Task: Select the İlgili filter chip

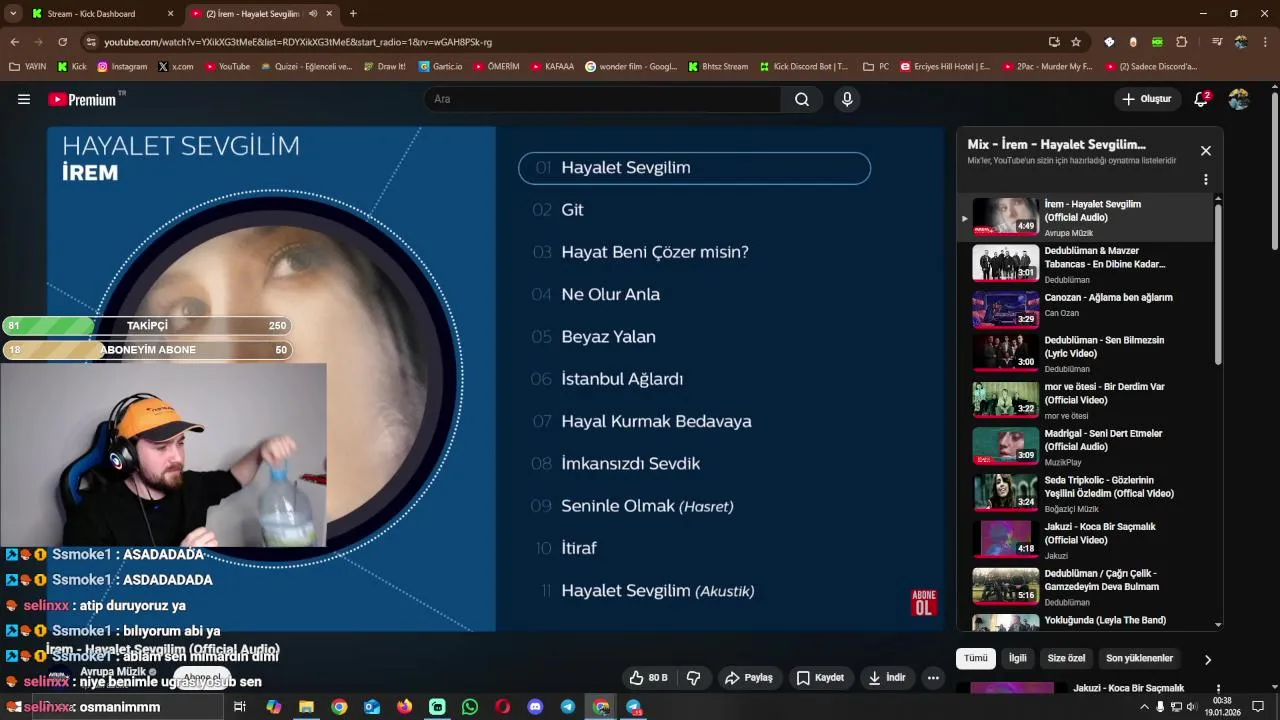Action: 1017,658
